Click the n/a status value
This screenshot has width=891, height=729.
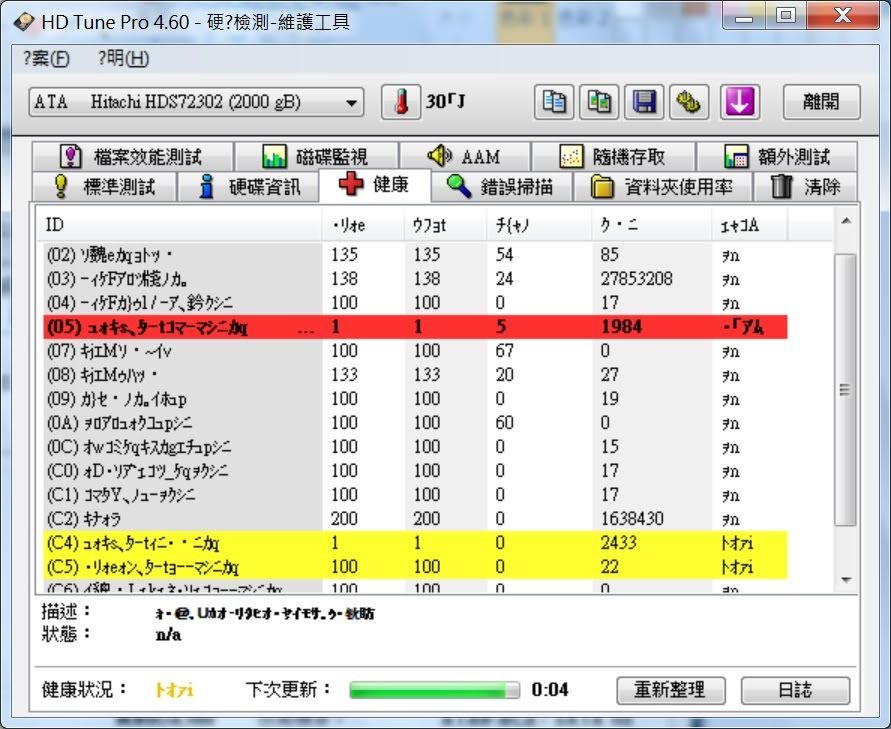coord(168,634)
